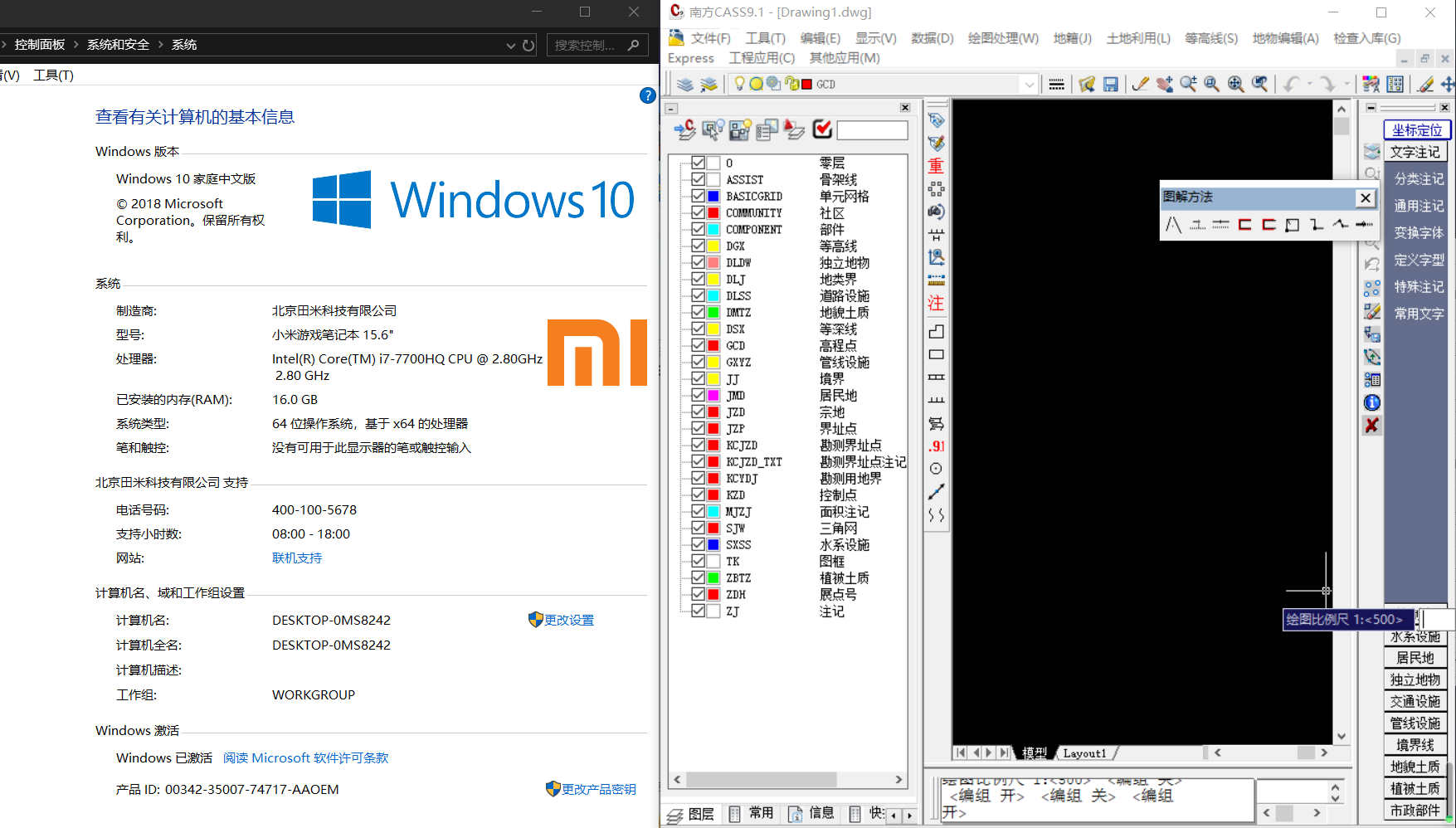Open the redo history dropdown arrow
The height and width of the screenshot is (828, 1456).
(1346, 84)
